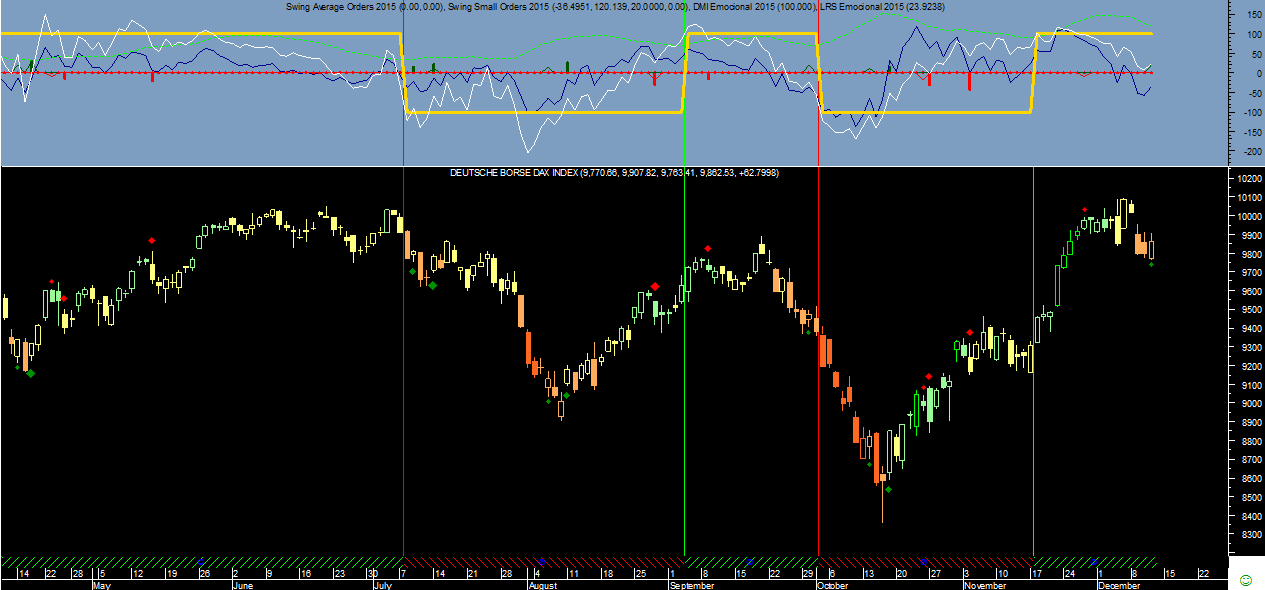Image resolution: width=1265 pixels, height=590 pixels.
Task: Click the red diamond above early December candles
Action: coord(1085,210)
